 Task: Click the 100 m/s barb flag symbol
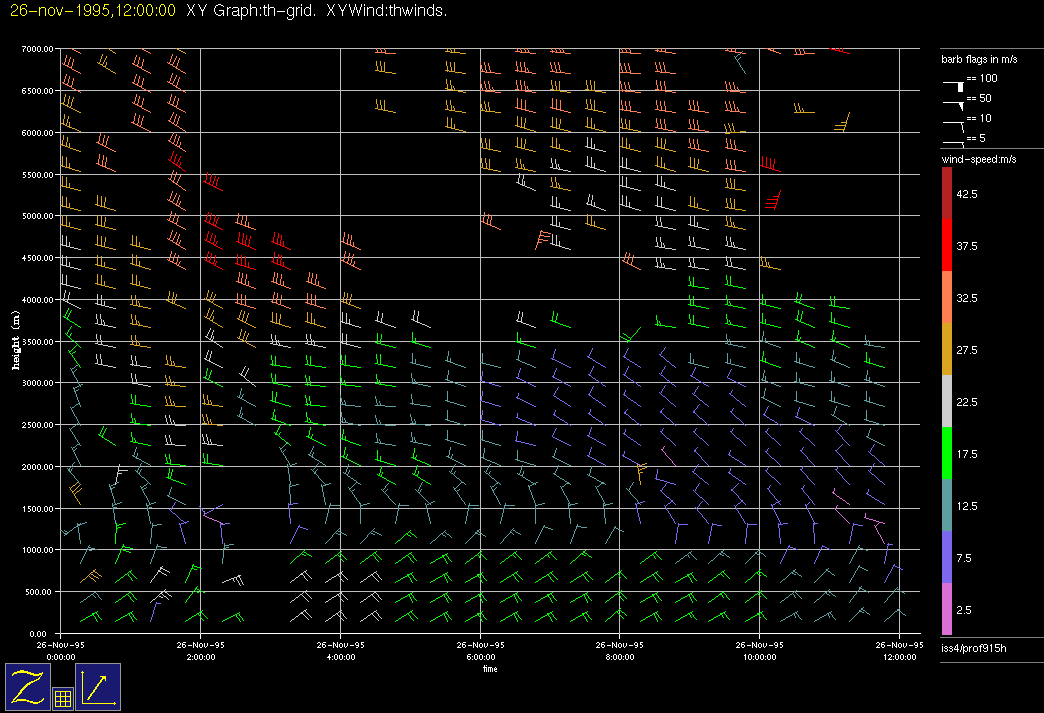[x=955, y=88]
